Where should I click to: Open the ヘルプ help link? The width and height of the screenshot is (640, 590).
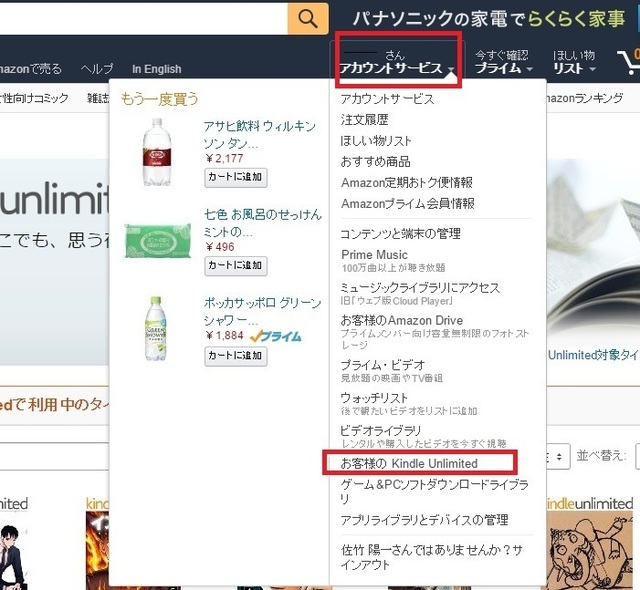(97, 69)
